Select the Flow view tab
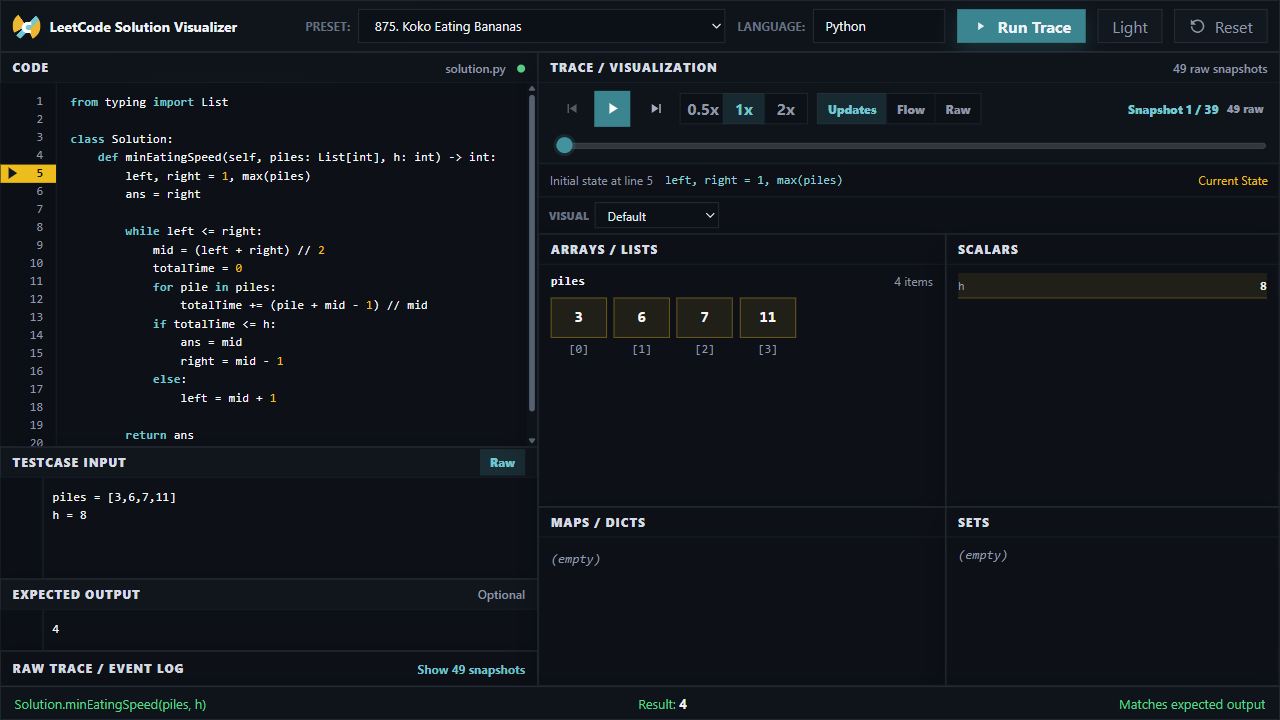The width and height of the screenshot is (1280, 720). pos(911,109)
